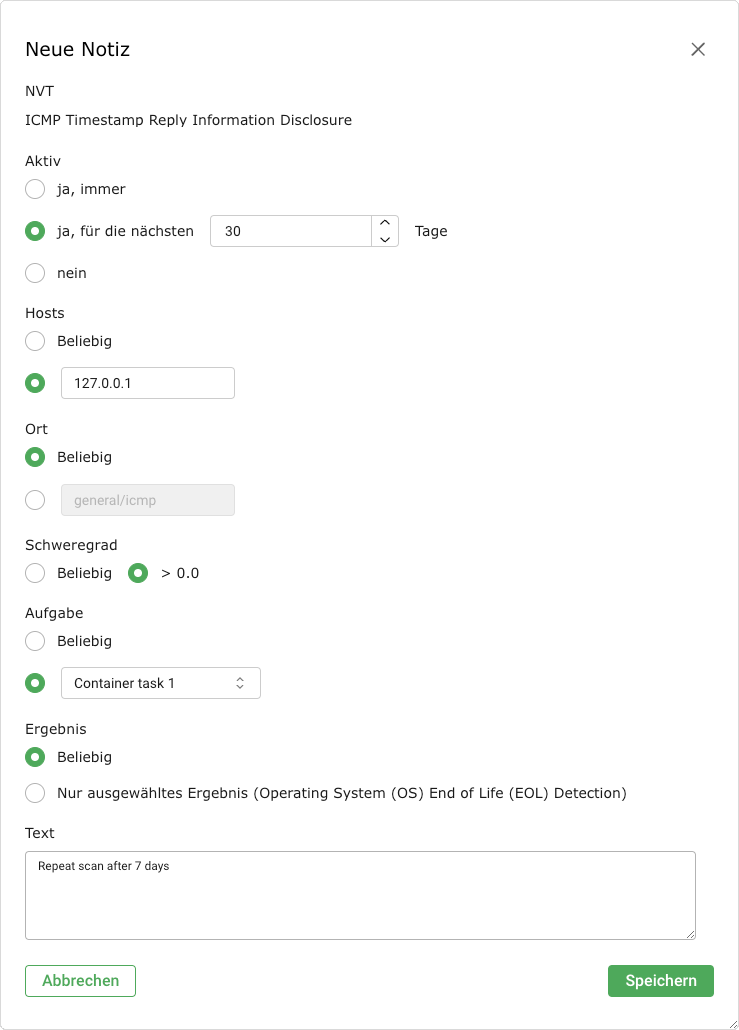The image size is (739, 1030).
Task: Select 'ja, immer' under Aktiv
Action: 35,189
